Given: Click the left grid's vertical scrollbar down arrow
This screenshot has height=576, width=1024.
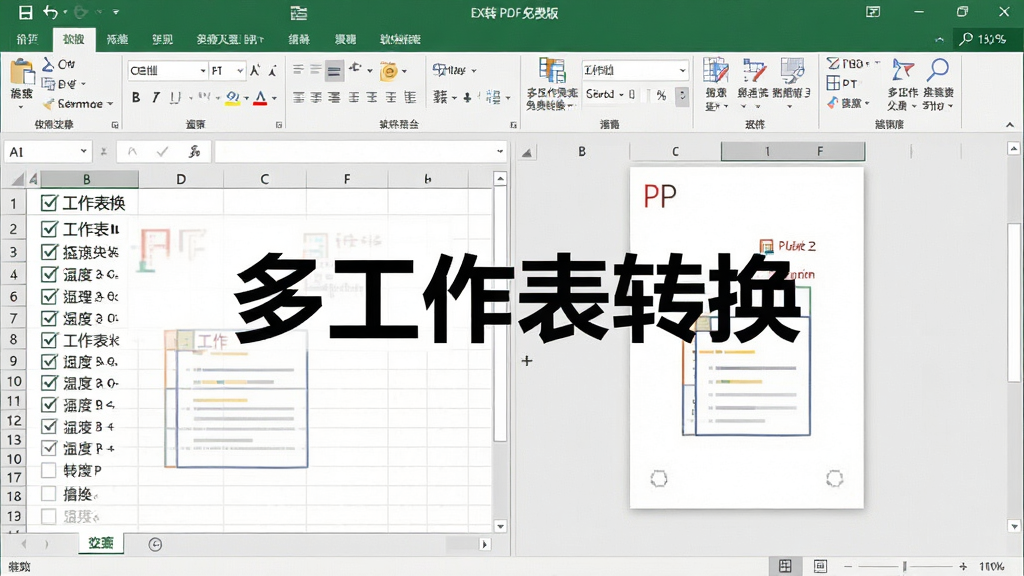Looking at the screenshot, I should [x=500, y=526].
